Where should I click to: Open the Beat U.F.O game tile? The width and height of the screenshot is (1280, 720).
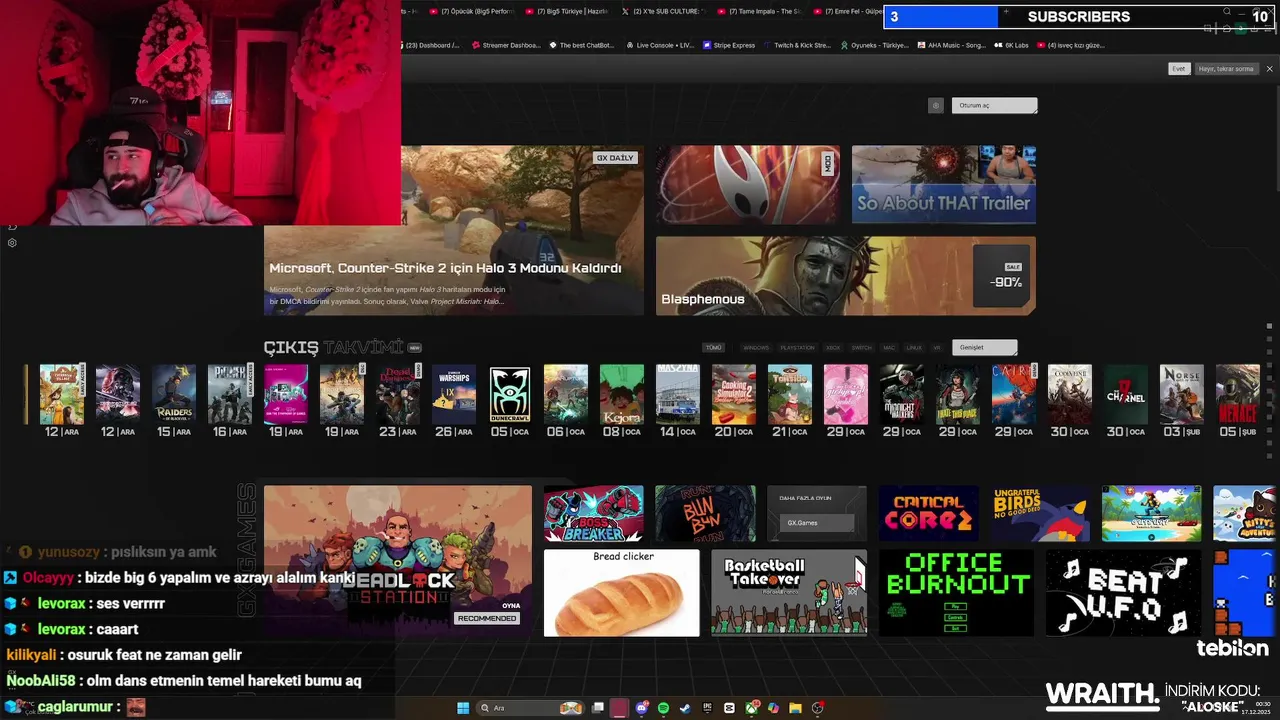coord(1123,593)
